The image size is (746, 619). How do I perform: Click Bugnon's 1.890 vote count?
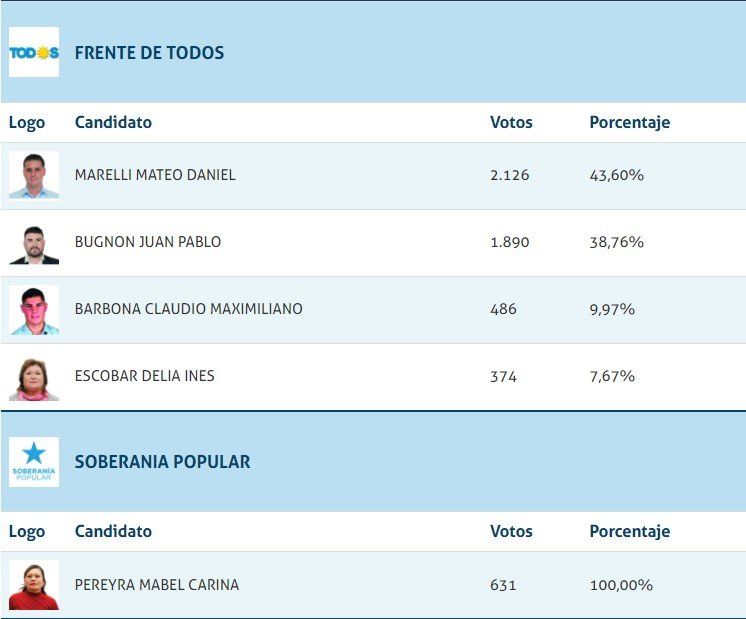point(509,242)
